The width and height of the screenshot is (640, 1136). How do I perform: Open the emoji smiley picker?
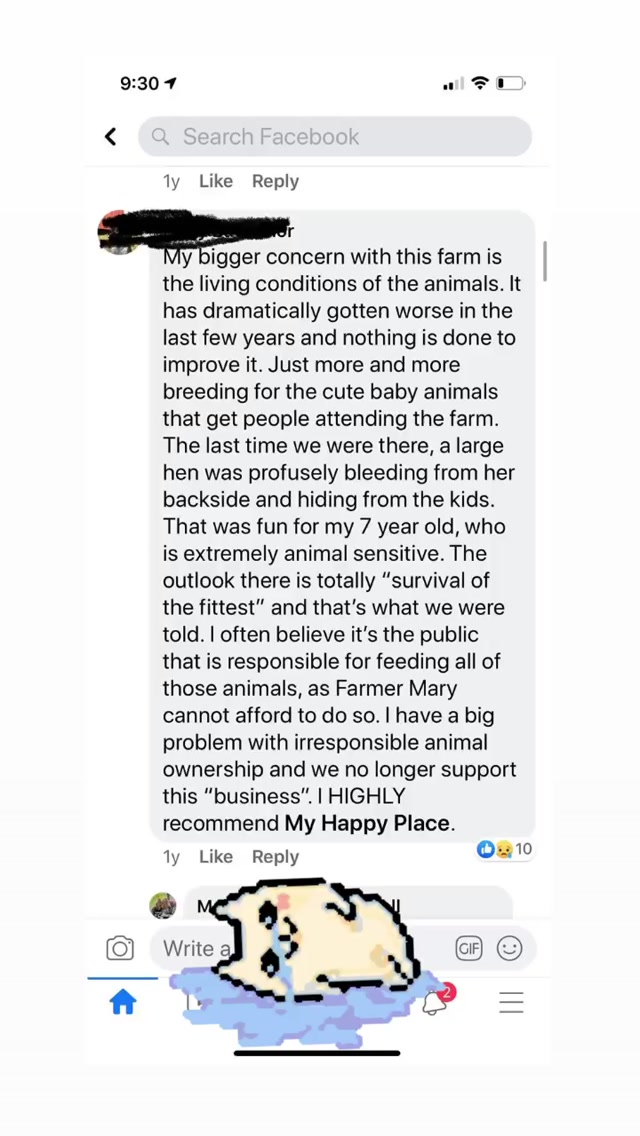(x=510, y=948)
